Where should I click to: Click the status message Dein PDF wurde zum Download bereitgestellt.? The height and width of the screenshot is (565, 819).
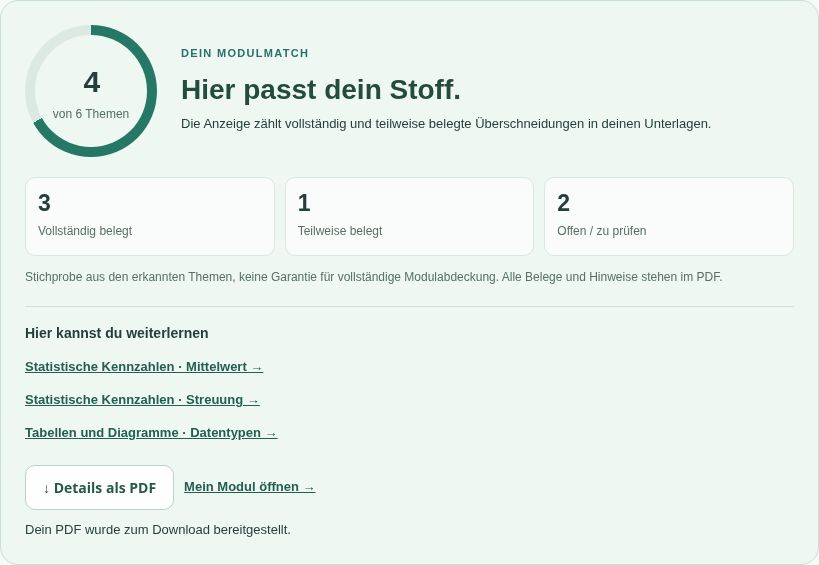(x=158, y=530)
